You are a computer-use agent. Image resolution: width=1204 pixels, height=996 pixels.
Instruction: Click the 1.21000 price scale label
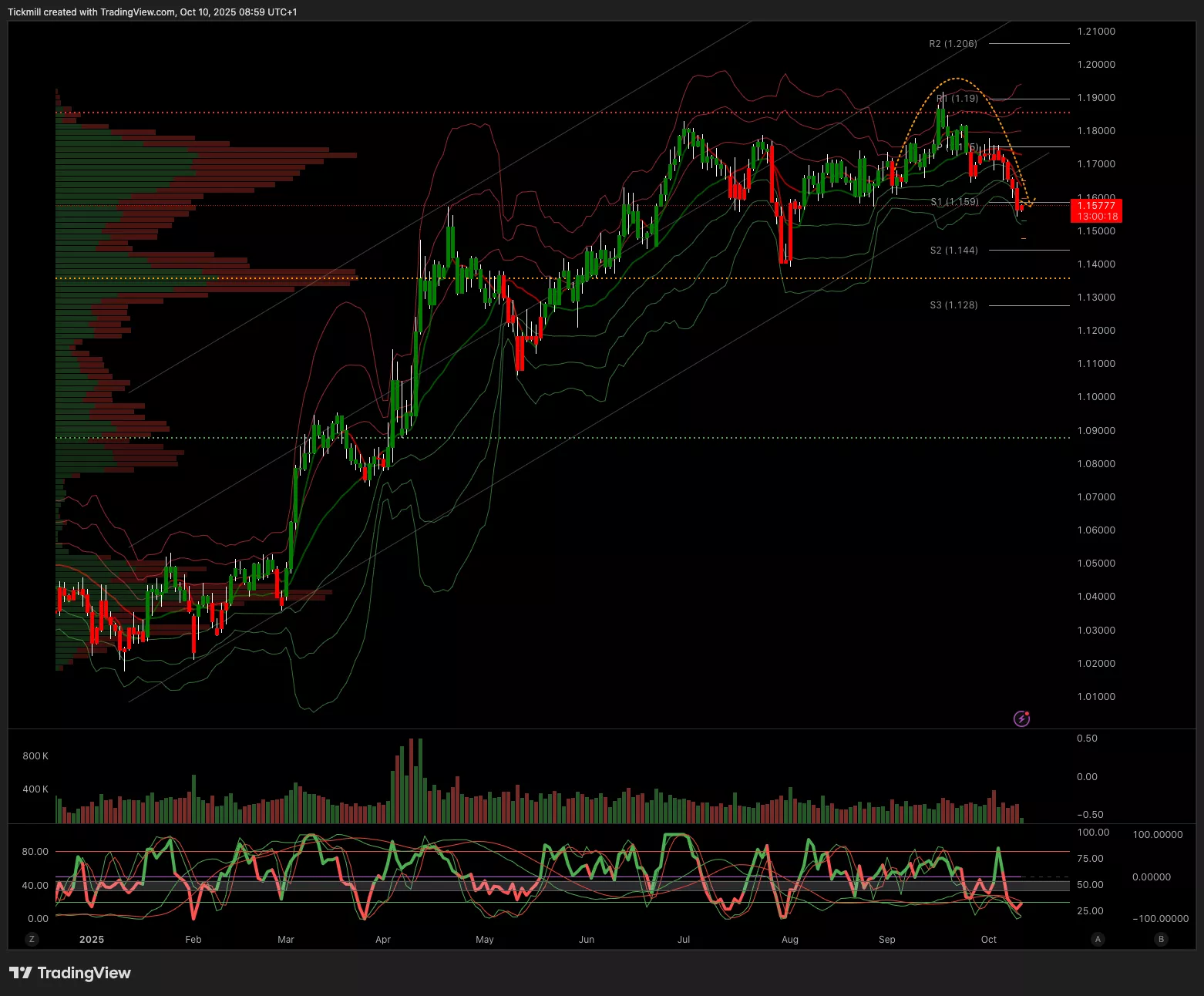1096,32
